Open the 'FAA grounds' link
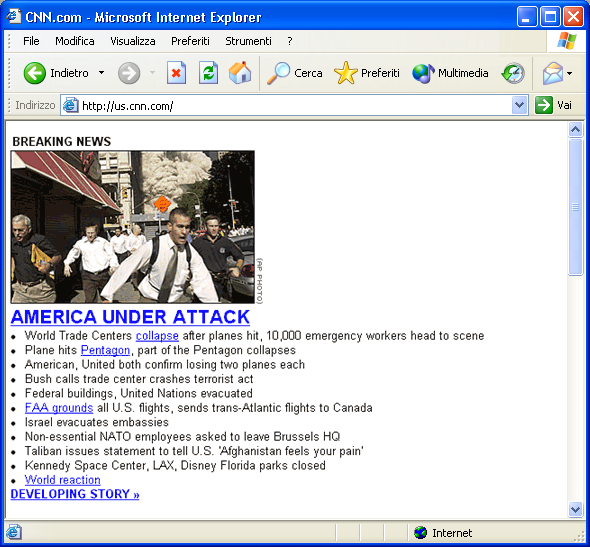The width and height of the screenshot is (590, 547). pos(59,408)
